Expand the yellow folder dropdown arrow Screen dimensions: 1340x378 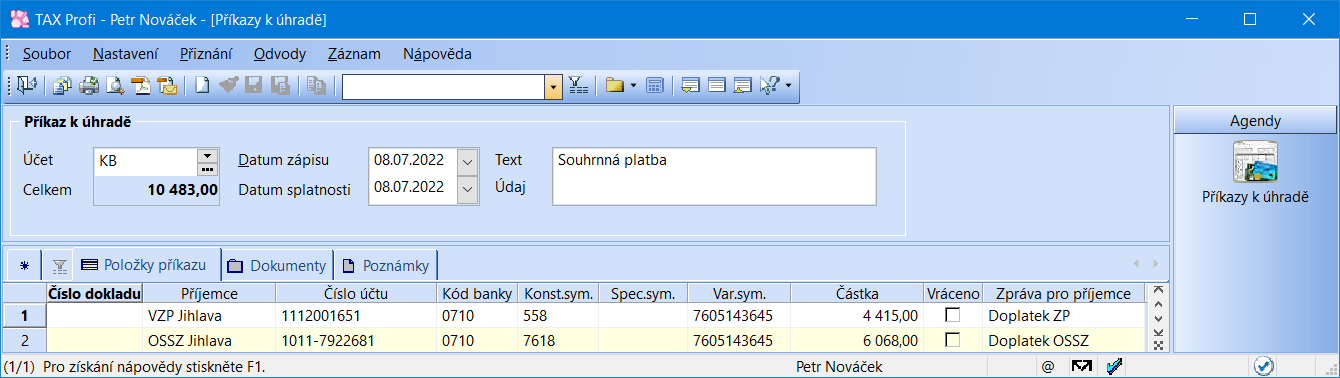[633, 87]
